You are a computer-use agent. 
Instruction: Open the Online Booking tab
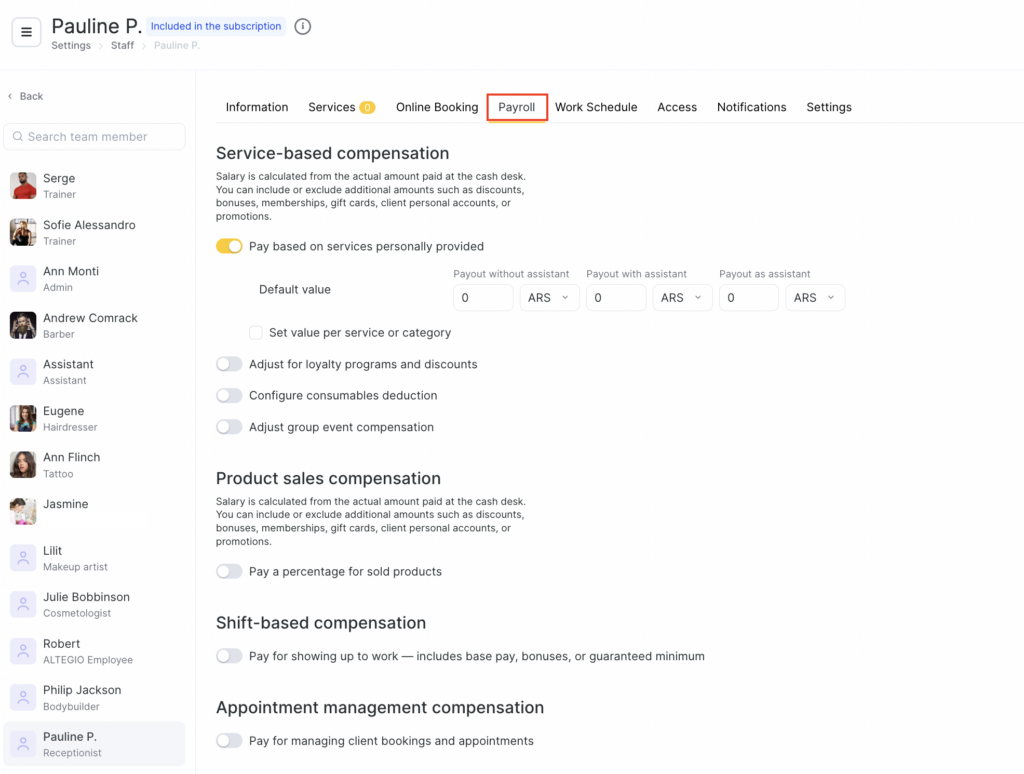point(437,107)
